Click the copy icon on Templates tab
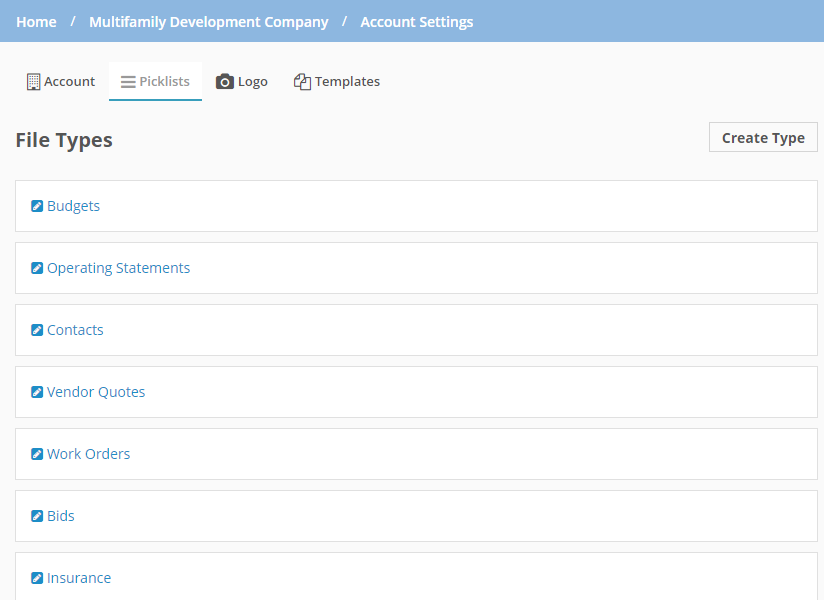This screenshot has width=824, height=600. coord(302,81)
